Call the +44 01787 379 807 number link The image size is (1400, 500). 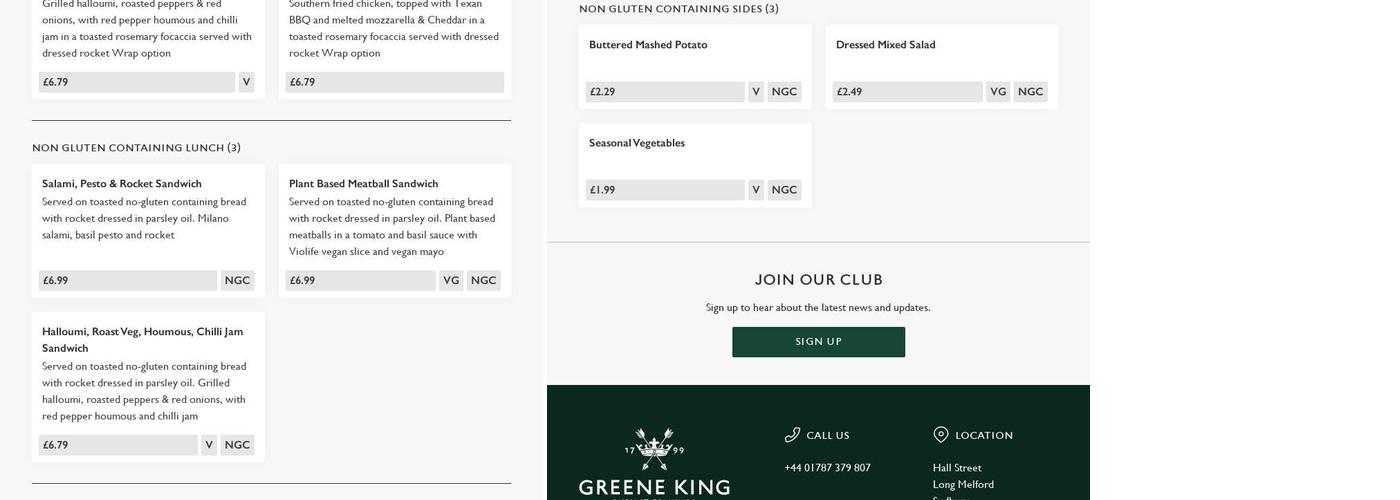coord(827,468)
